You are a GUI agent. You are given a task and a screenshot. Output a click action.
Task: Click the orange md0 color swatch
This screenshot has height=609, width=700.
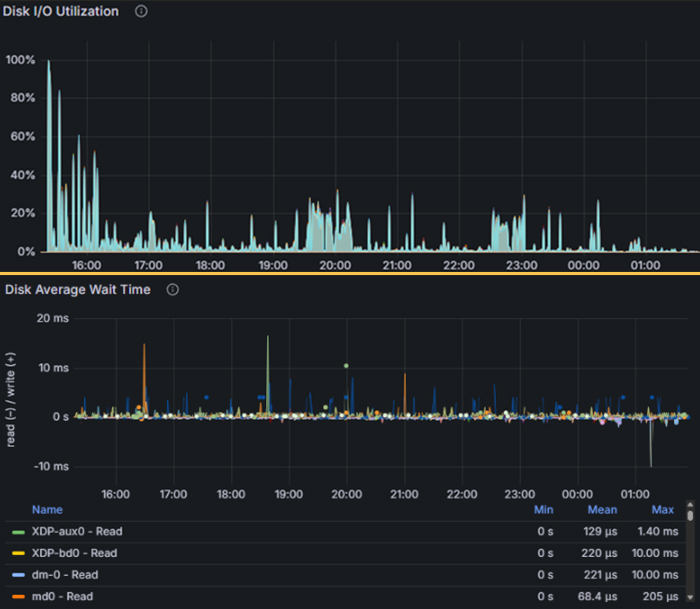[x=18, y=597]
